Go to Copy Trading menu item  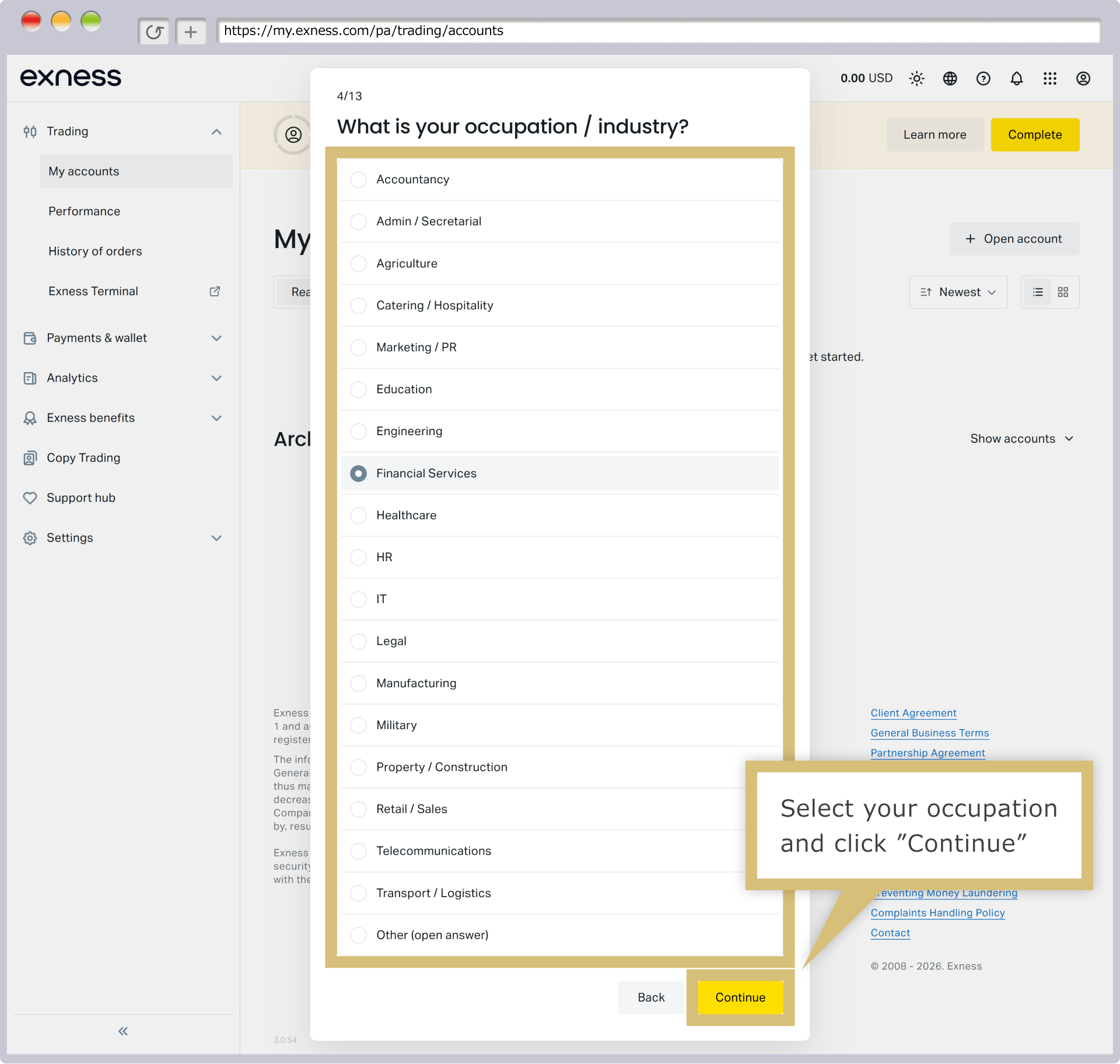(x=83, y=458)
